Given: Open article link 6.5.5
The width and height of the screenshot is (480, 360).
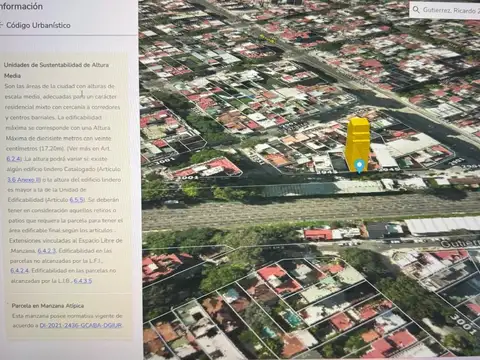Looking at the screenshot, I should tap(77, 200).
